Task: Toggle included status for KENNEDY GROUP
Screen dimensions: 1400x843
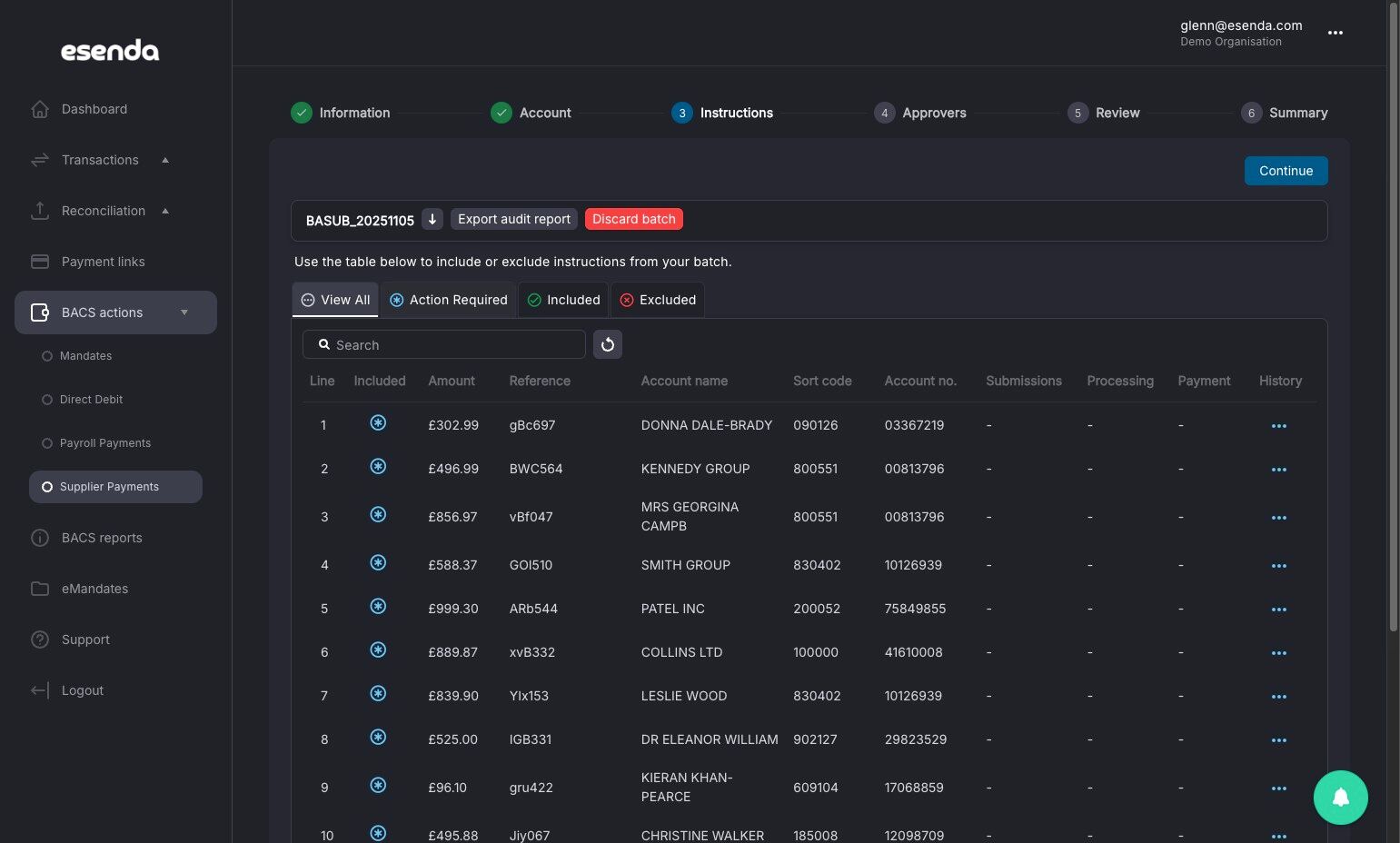Action: 379,466
